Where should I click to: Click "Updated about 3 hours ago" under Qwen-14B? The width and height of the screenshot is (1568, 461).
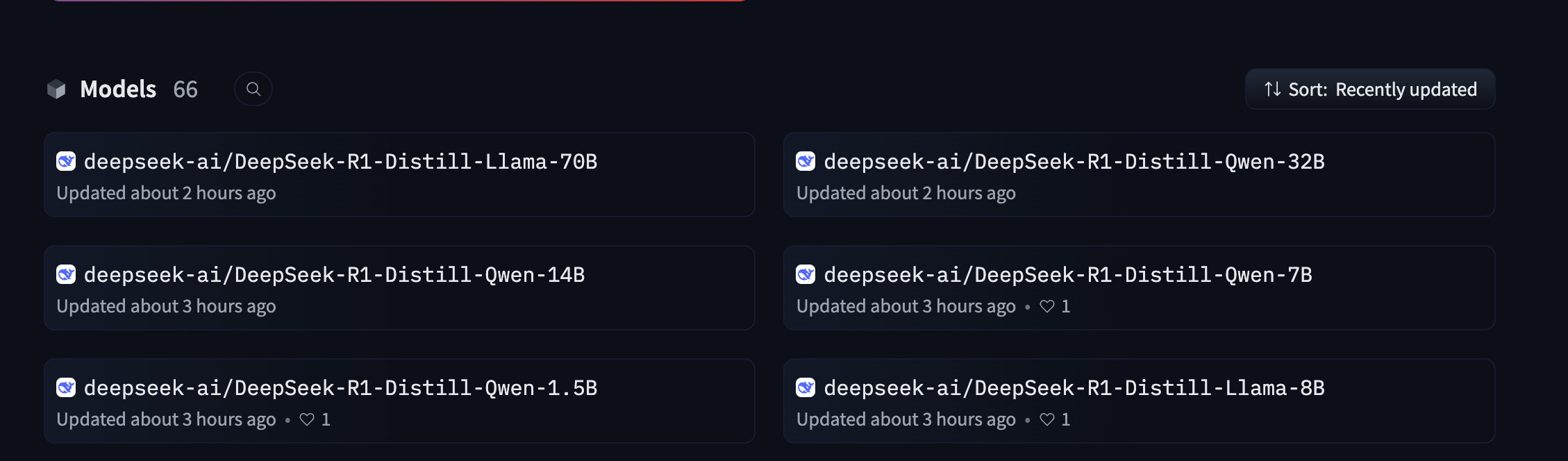(x=166, y=306)
